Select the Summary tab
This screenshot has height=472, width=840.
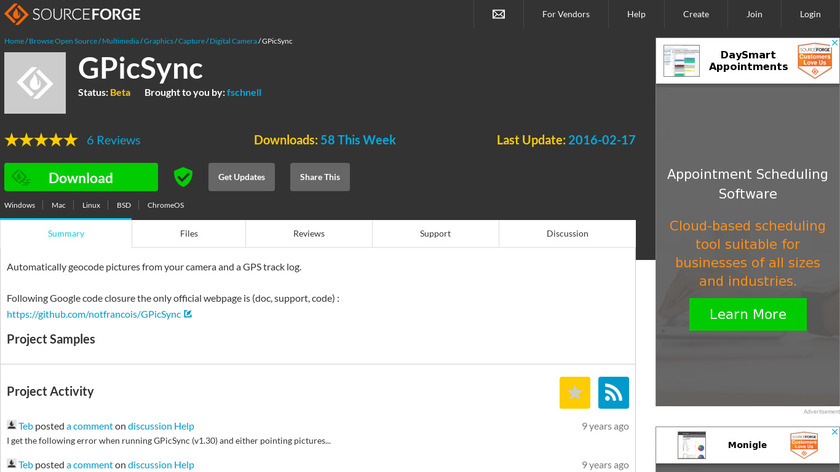(x=66, y=234)
